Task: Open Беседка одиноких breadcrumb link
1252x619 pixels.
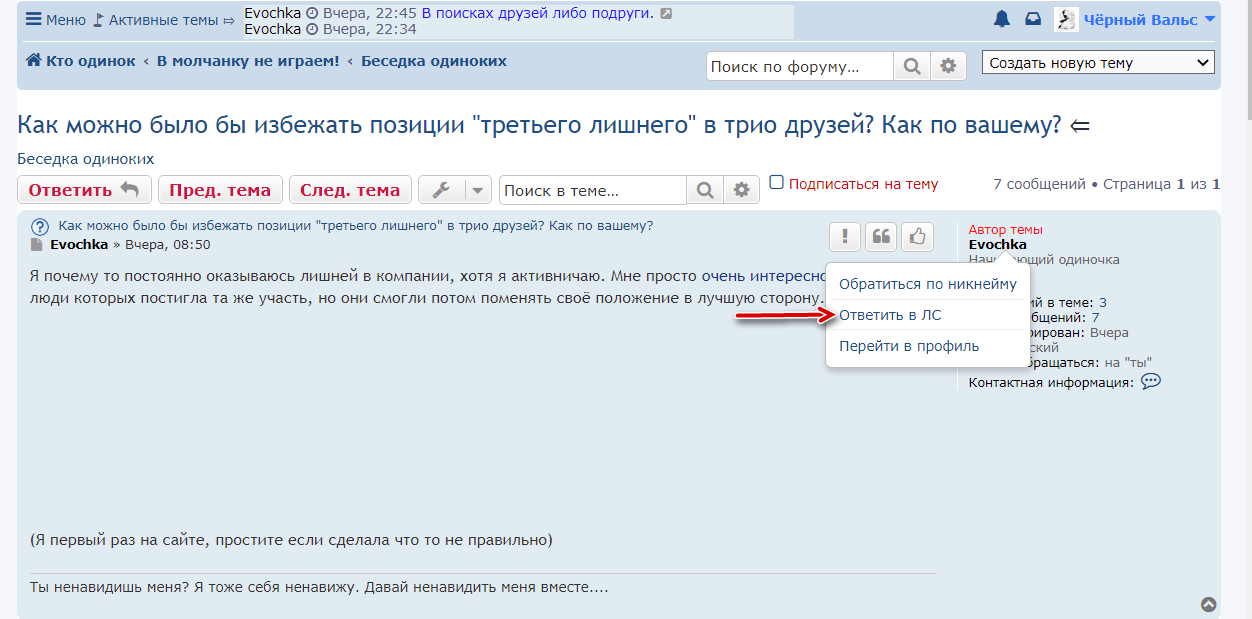Action: [x=434, y=61]
